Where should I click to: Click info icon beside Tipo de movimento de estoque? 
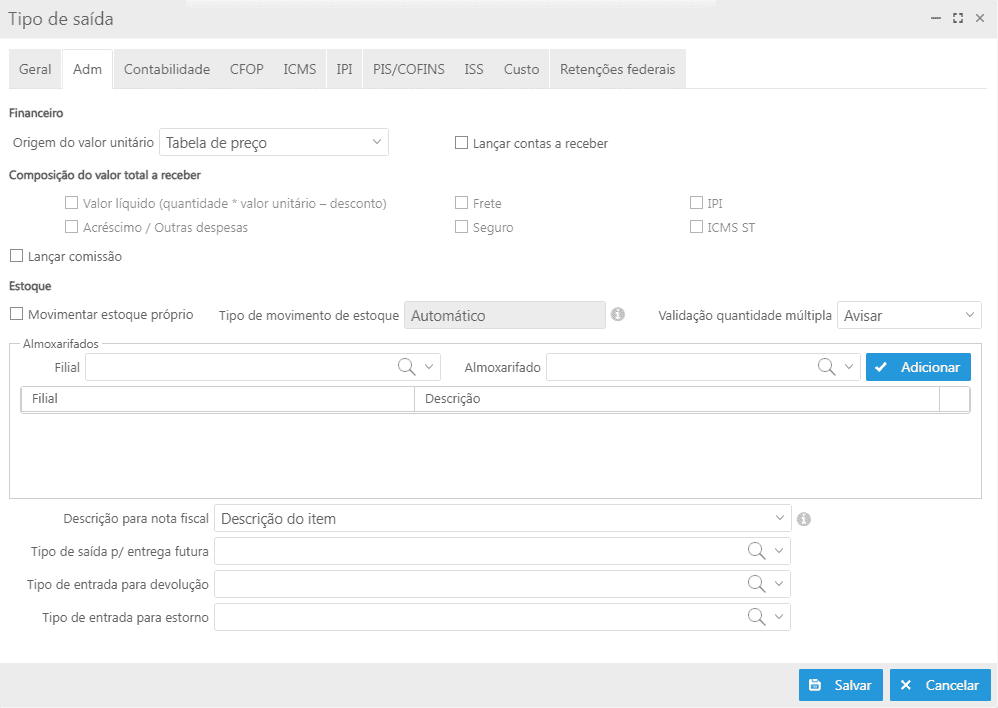617,315
